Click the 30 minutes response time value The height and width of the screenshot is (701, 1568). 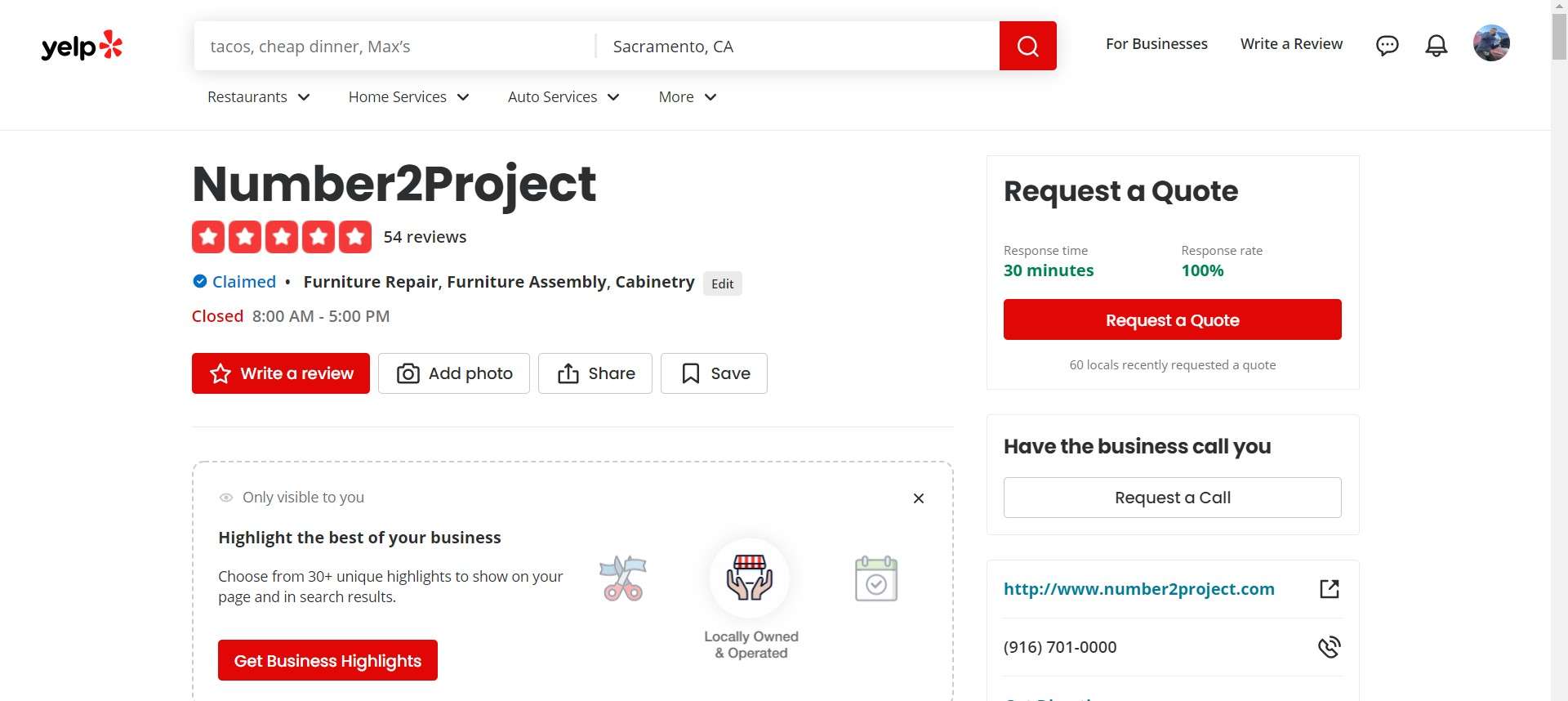pyautogui.click(x=1049, y=270)
